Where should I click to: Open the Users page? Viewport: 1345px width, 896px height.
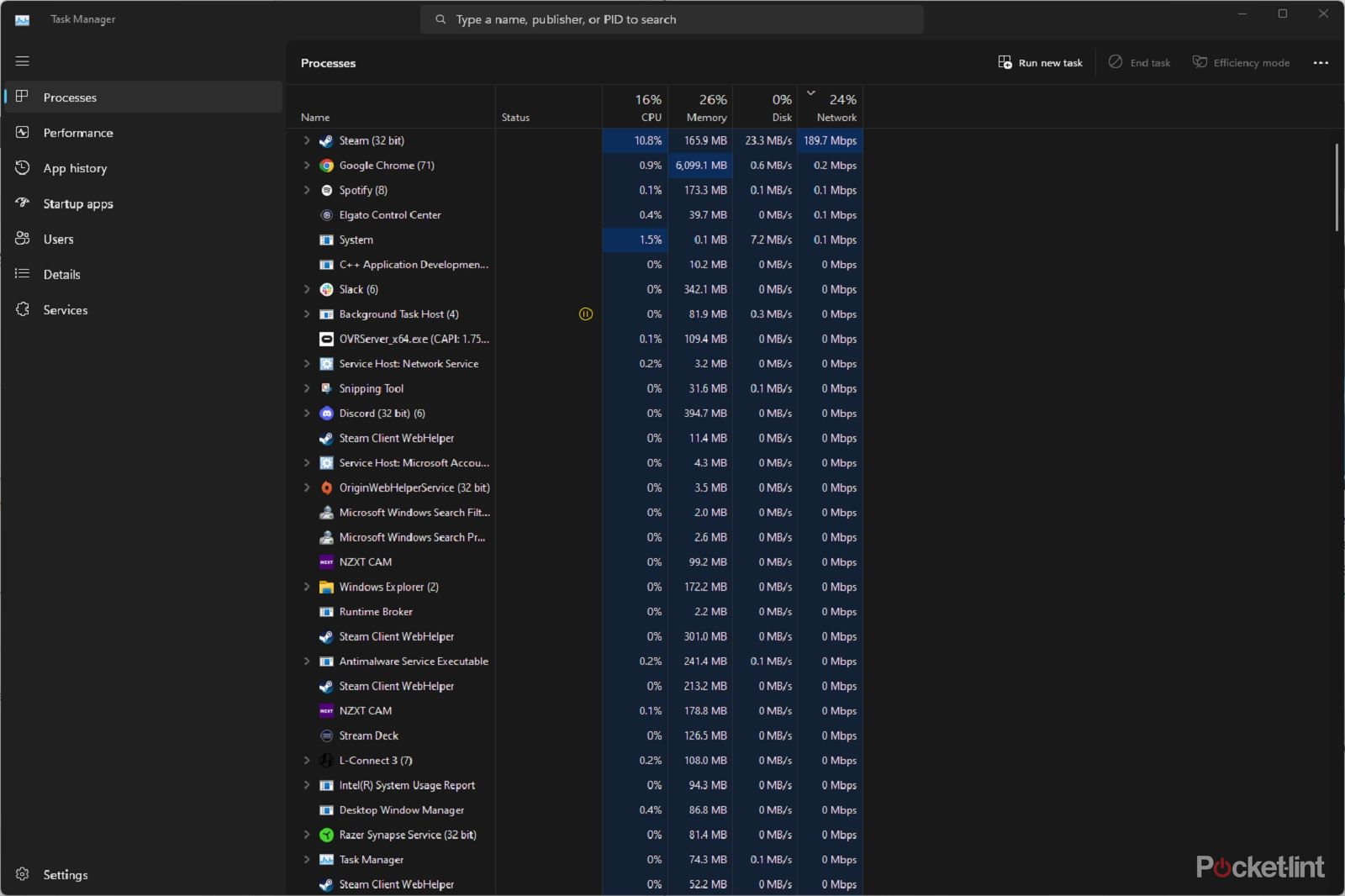(144, 239)
